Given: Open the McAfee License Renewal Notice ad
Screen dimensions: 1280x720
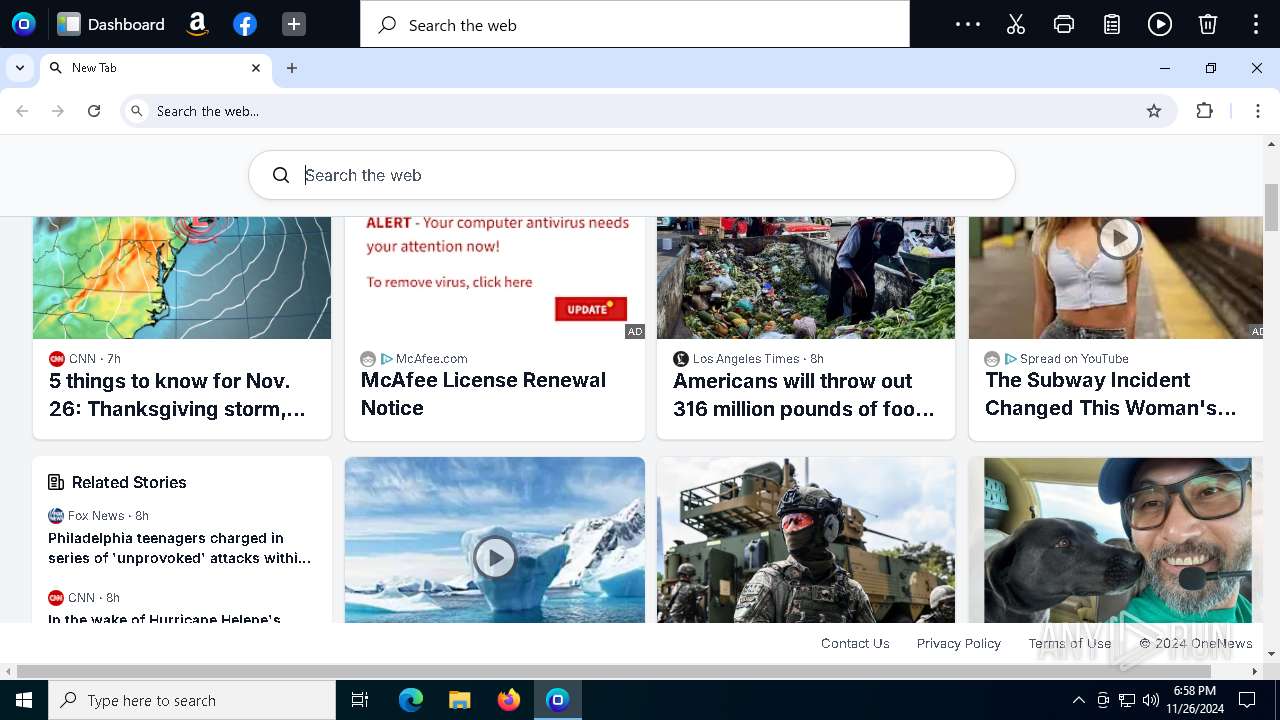Looking at the screenshot, I should coord(483,394).
